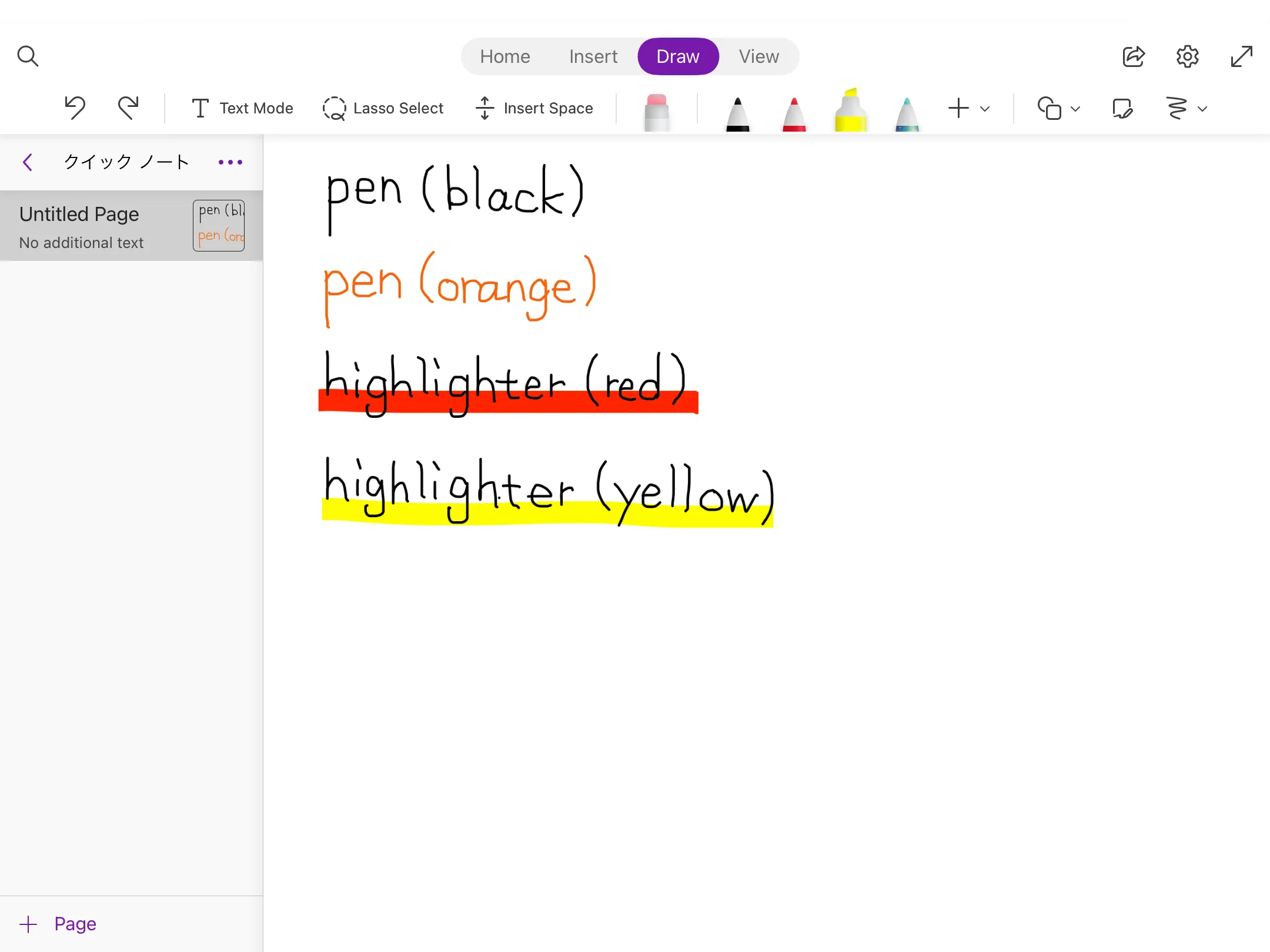Open Settings panel
This screenshot has height=952, width=1270.
click(1188, 55)
